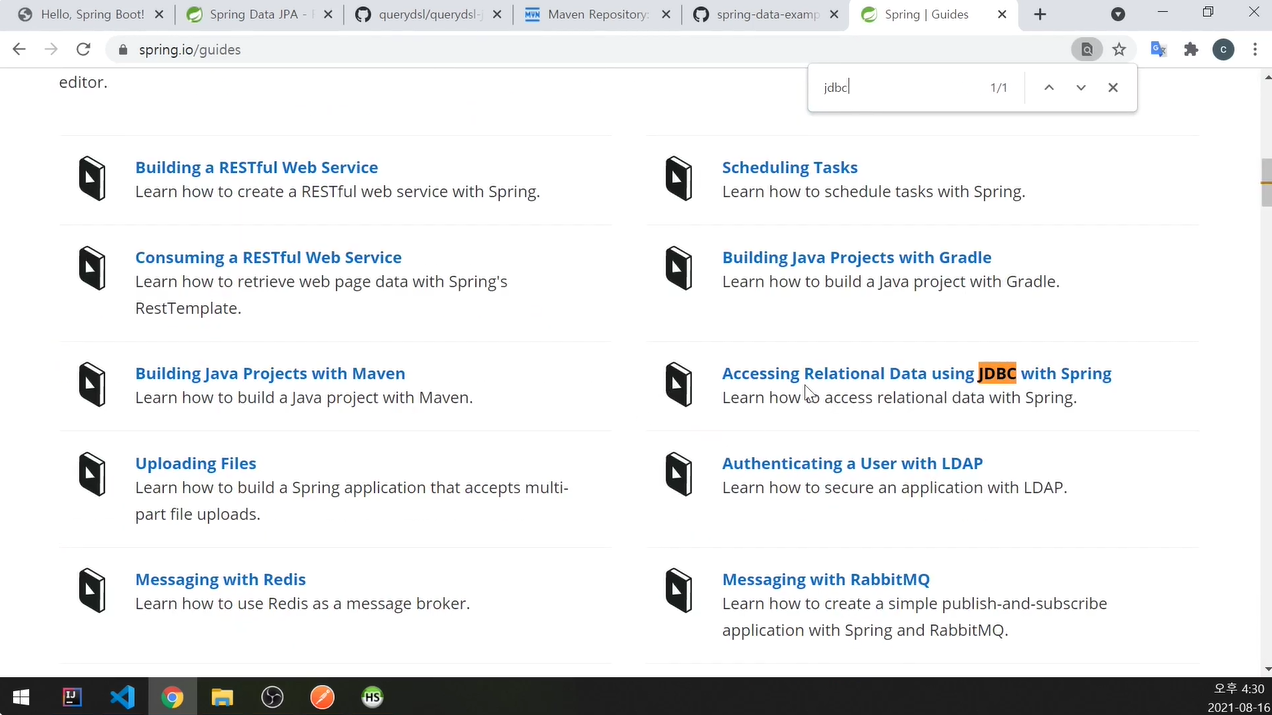Open the Building Java Projects with Maven guide
Screen dimensions: 1272x715
(270, 373)
